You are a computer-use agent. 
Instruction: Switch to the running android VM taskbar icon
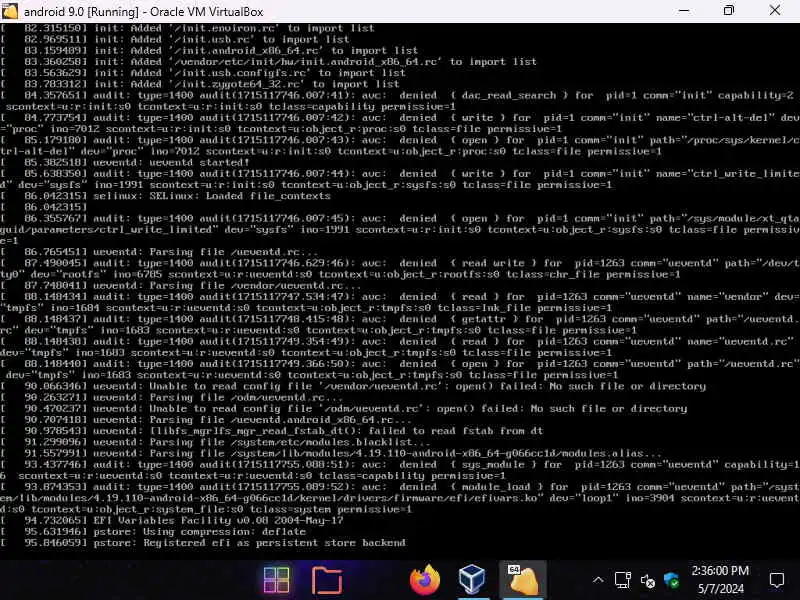522,580
